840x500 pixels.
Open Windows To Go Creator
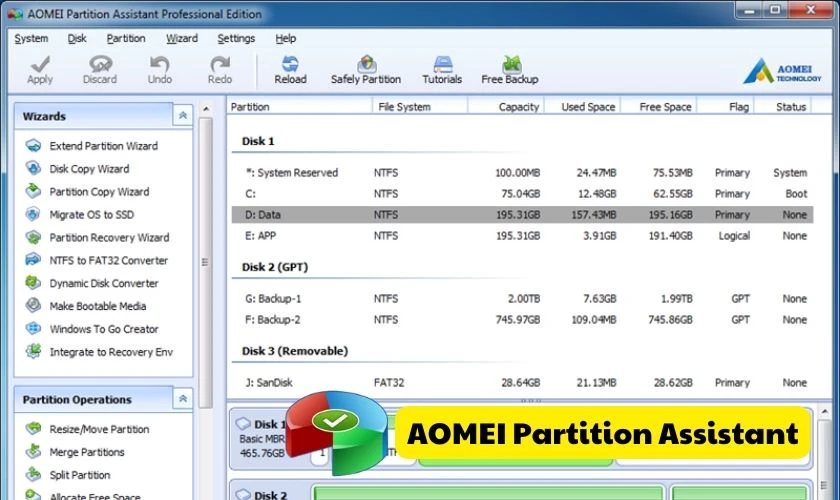click(x=104, y=329)
